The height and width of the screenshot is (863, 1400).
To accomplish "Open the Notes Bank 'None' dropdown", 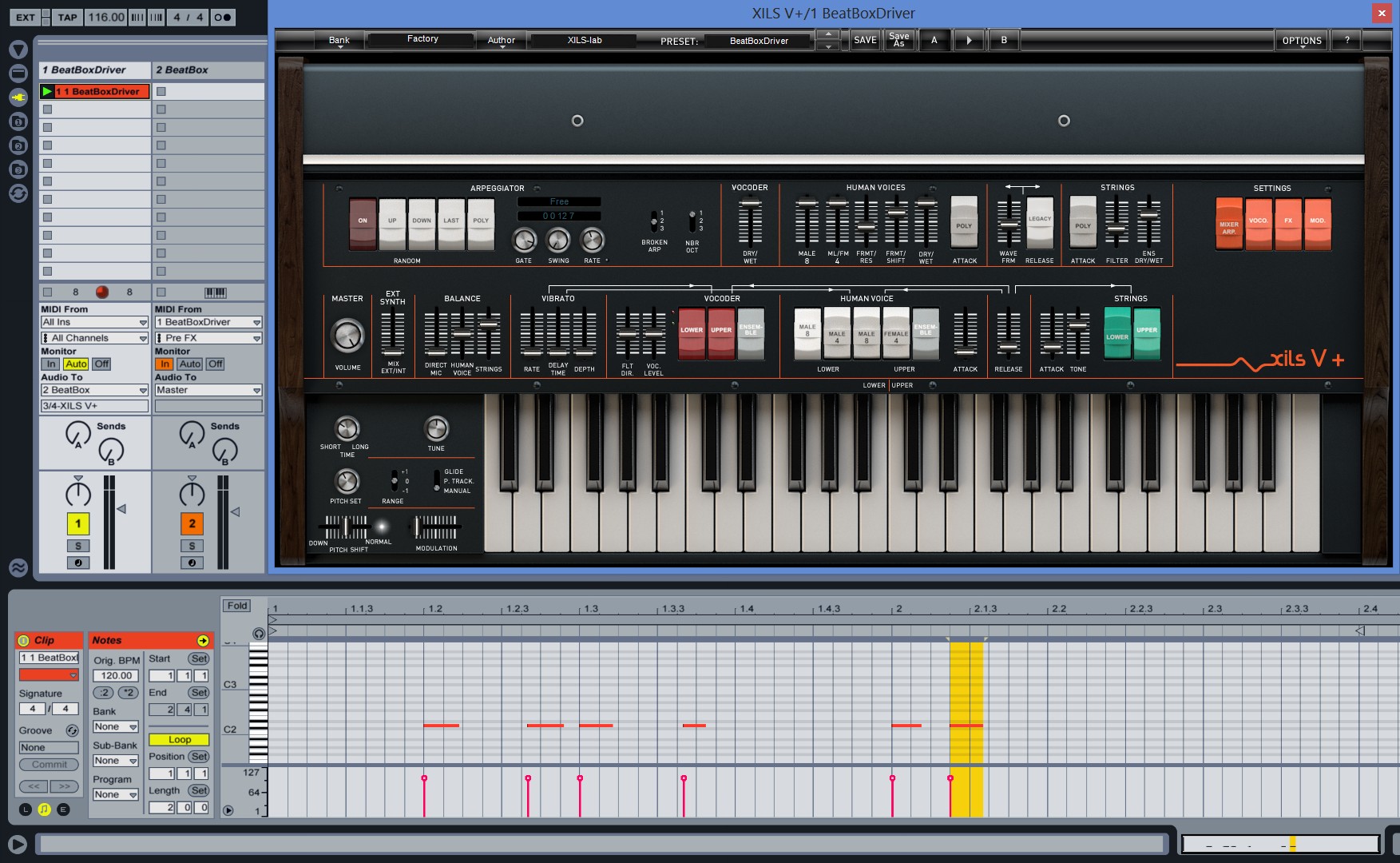I will click(x=115, y=726).
